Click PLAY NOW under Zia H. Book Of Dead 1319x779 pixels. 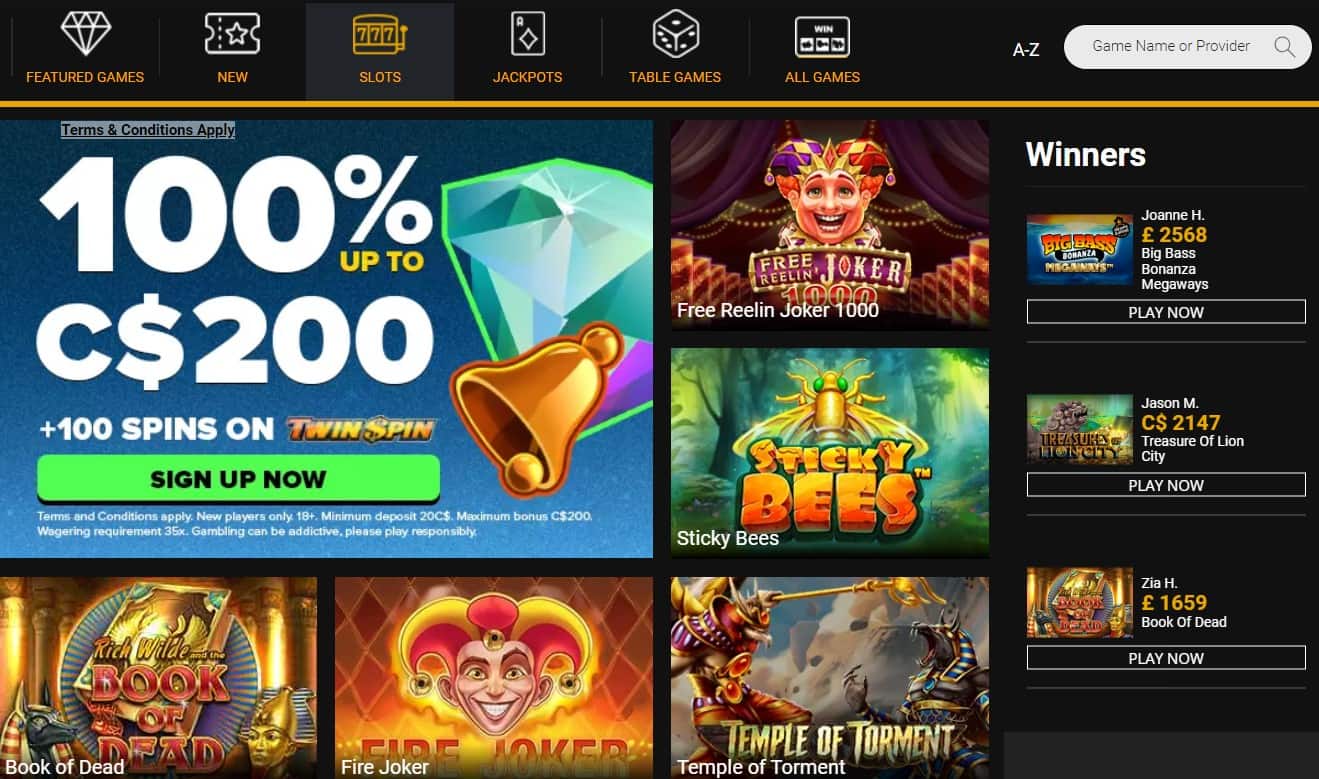coord(1166,658)
